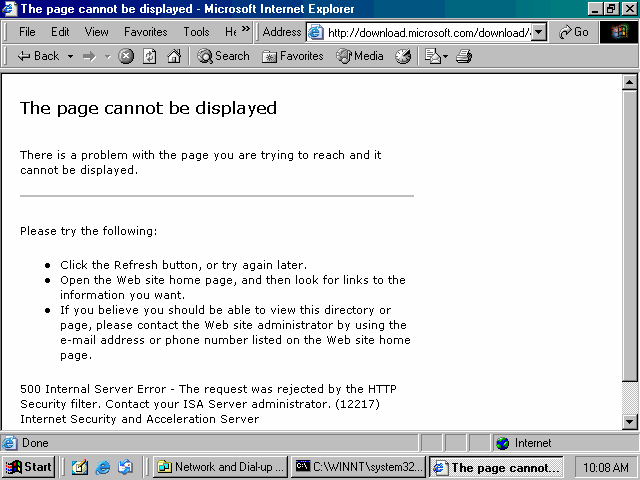The image size is (640, 480).
Task: Open the Favorites menu
Action: (145, 32)
